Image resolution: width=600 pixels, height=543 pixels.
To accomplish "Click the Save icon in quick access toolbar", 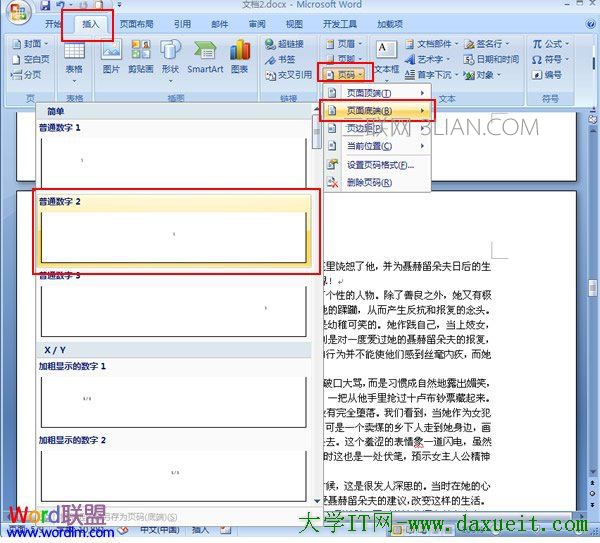I will click(x=45, y=5).
